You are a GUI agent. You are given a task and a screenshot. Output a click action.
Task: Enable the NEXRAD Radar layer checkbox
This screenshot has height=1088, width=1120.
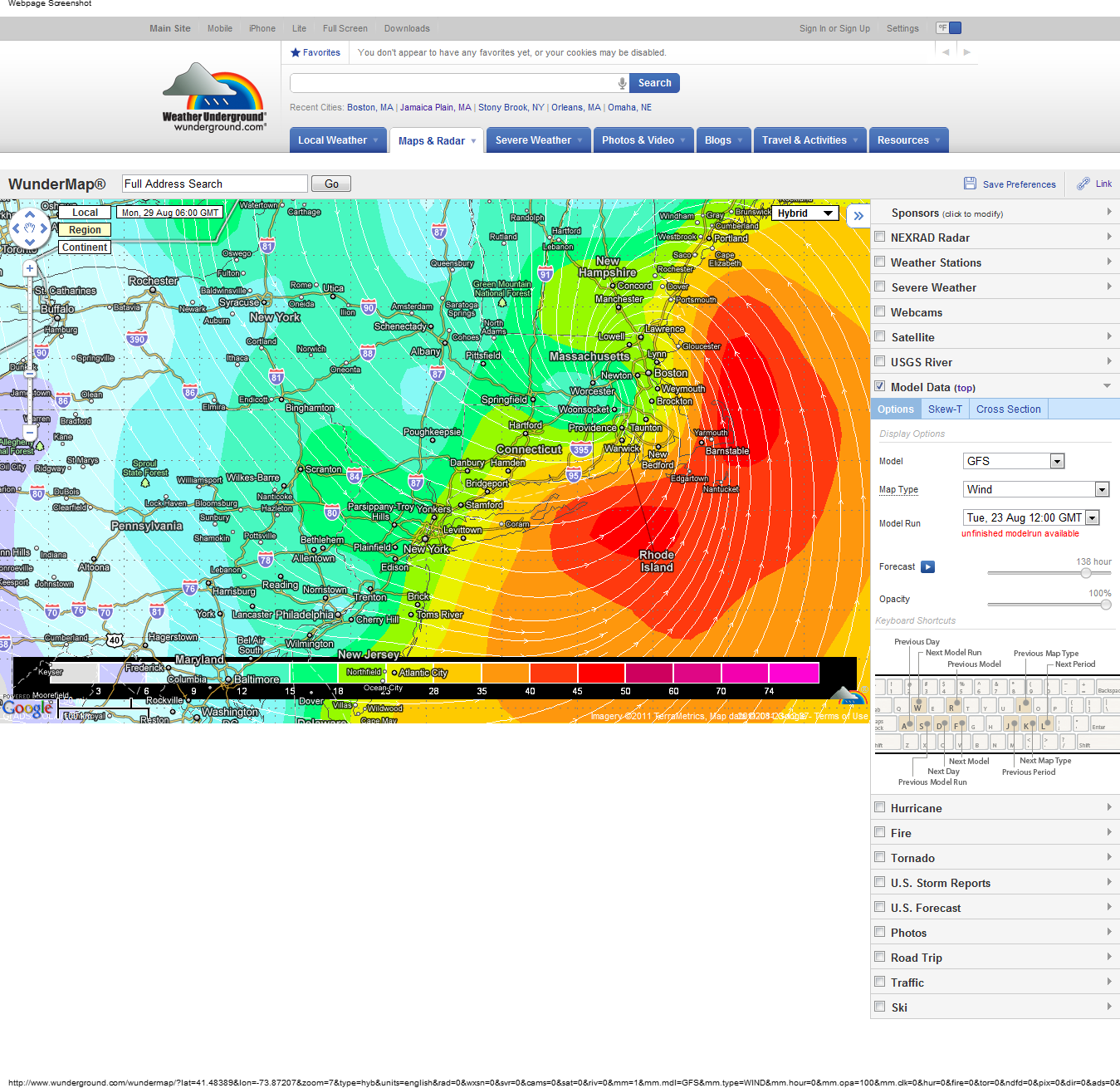[879, 237]
